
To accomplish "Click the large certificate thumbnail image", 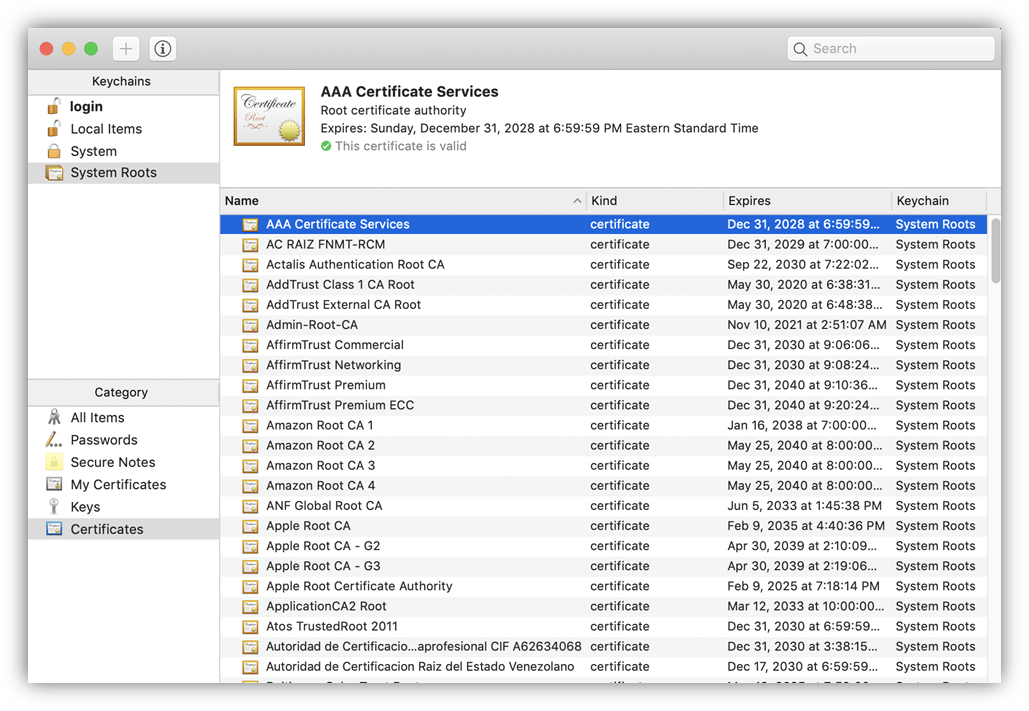I will pyautogui.click(x=269, y=116).
